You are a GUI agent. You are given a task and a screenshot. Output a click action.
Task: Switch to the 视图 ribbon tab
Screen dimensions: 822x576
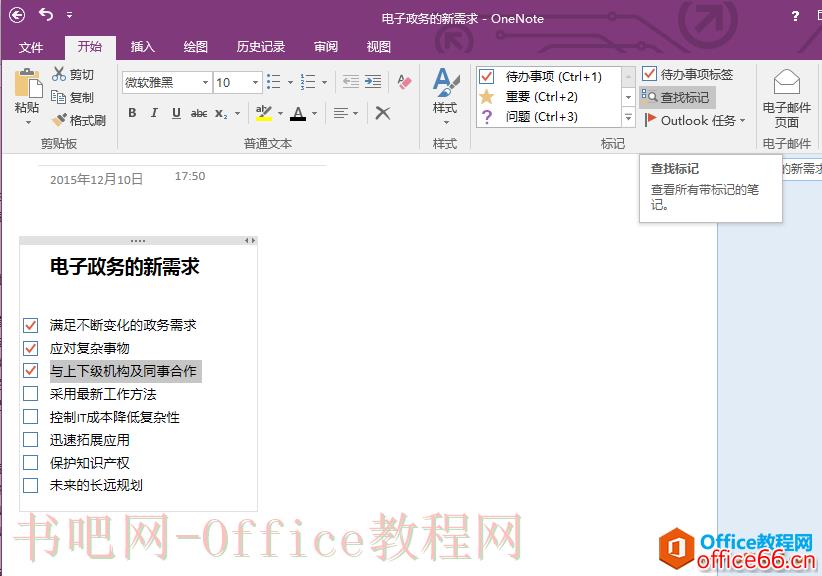point(378,47)
